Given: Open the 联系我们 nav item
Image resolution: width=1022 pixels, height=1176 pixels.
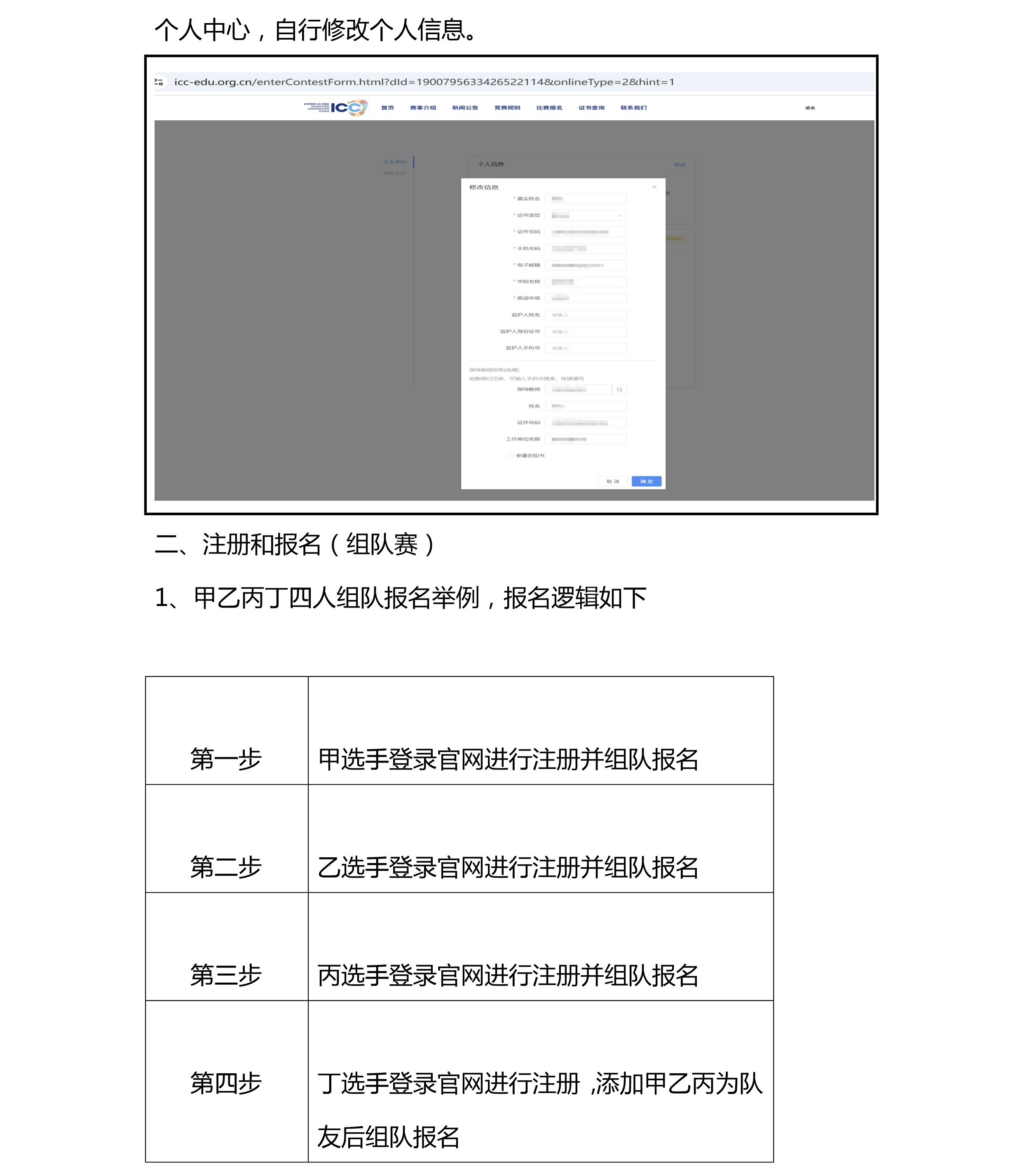Looking at the screenshot, I should [x=634, y=108].
